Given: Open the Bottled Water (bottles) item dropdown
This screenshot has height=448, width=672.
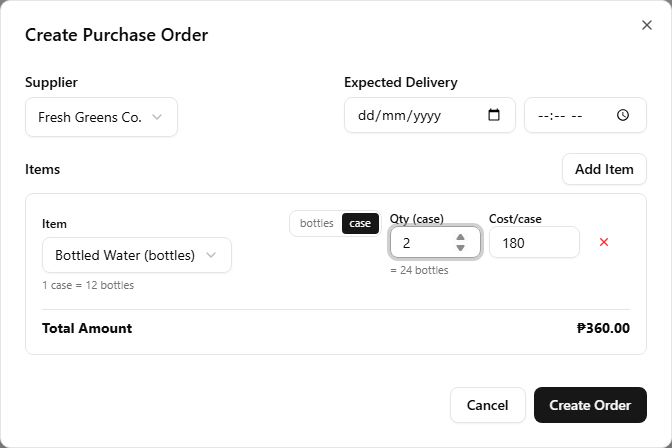Looking at the screenshot, I should 137,255.
